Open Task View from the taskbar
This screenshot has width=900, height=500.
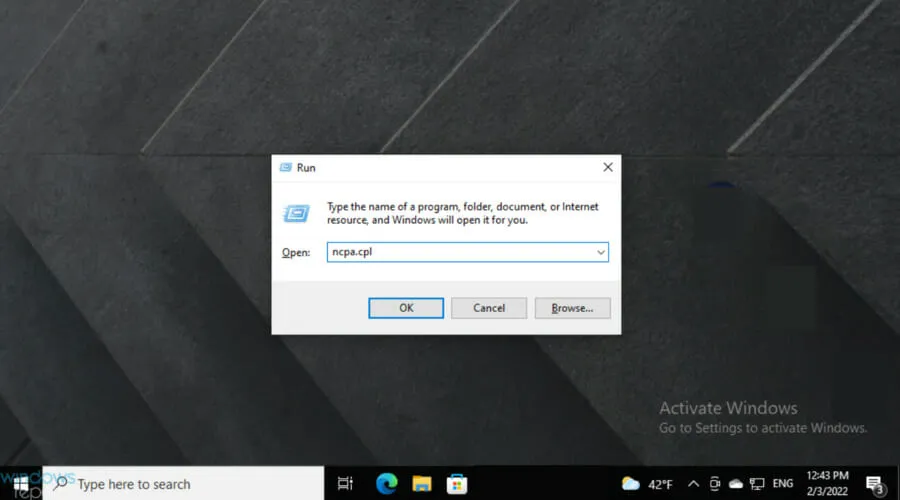345,484
